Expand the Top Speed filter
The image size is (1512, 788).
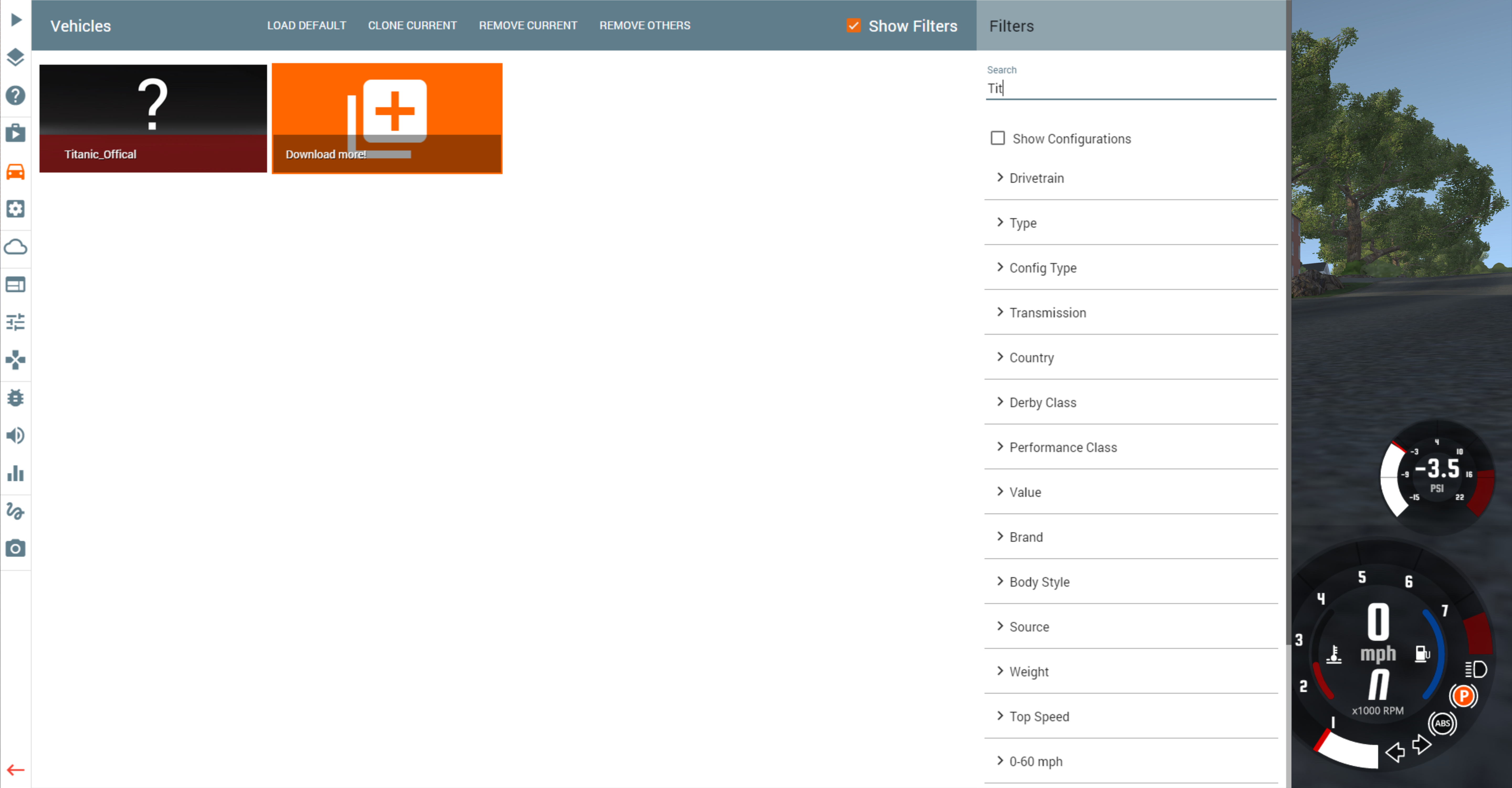pos(1131,716)
